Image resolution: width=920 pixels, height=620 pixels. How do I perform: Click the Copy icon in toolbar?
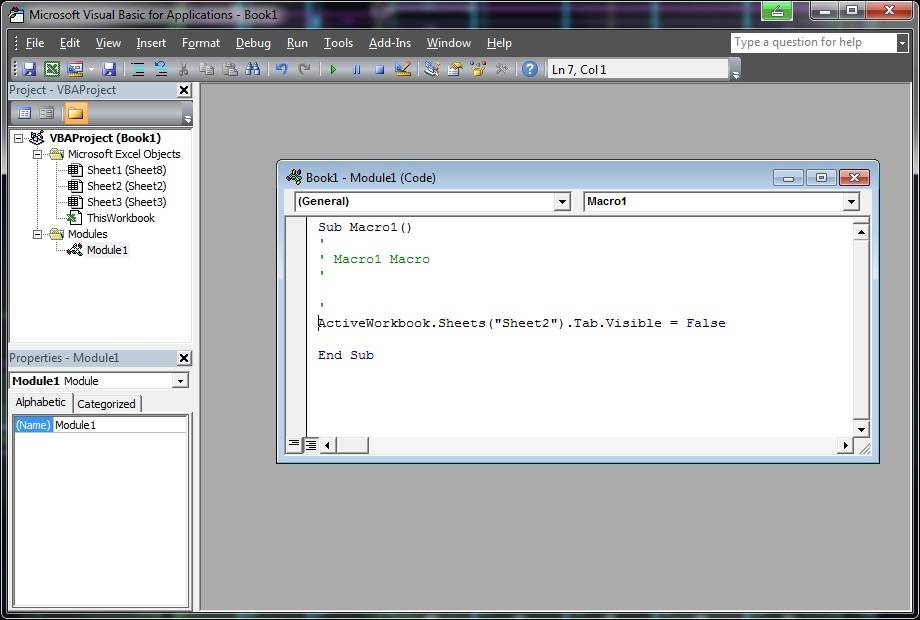(207, 69)
